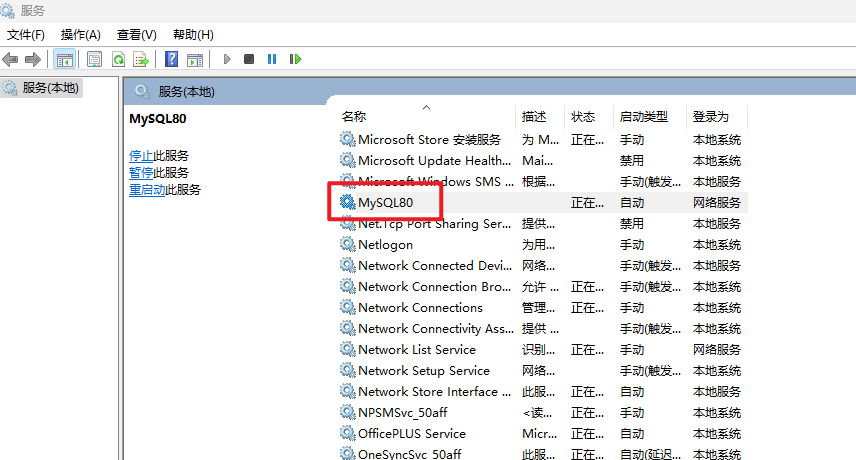The height and width of the screenshot is (460, 856).
Task: Sort by the 启动类型 column header
Action: click(644, 117)
